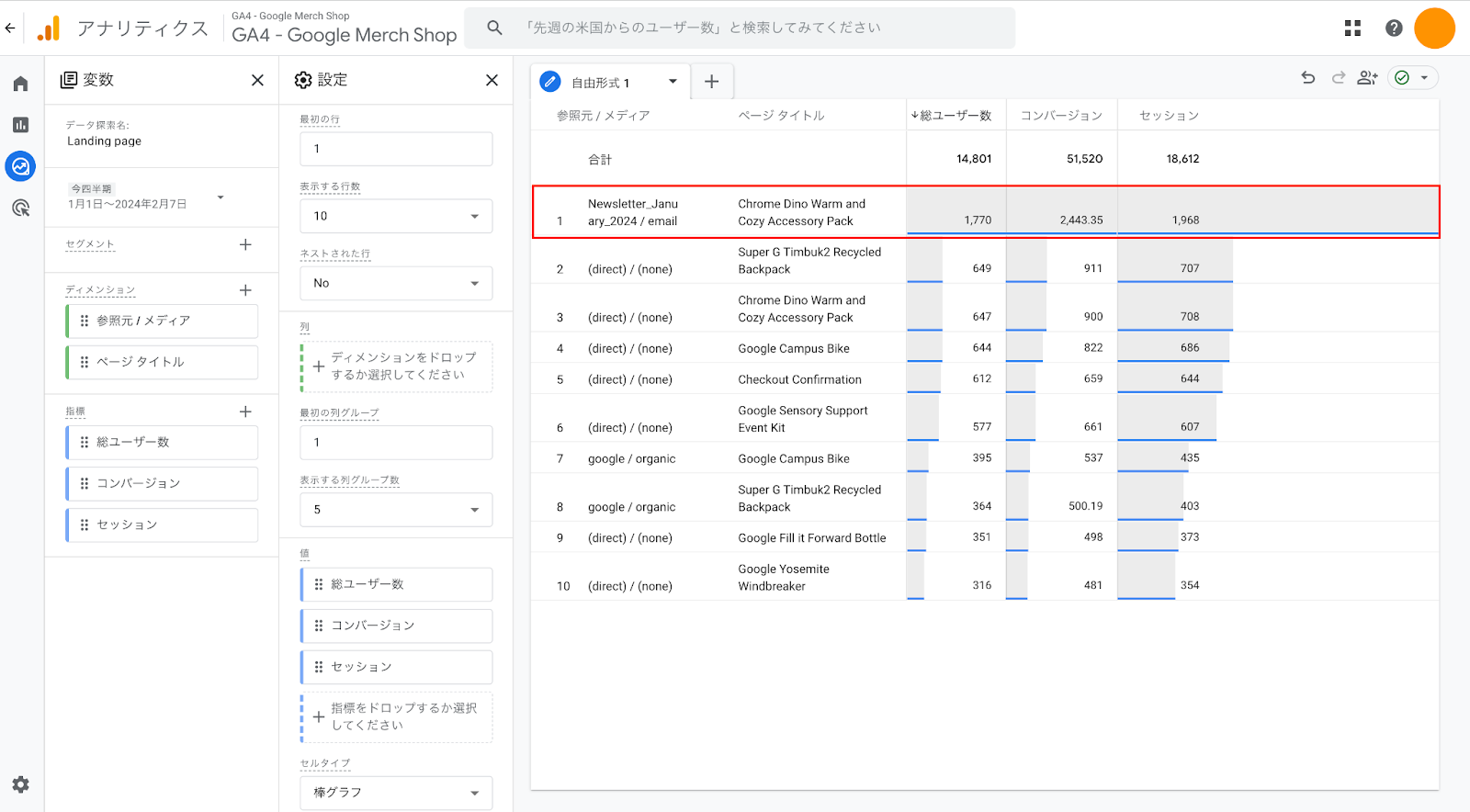Screen dimensions: 1470x812
Task: Click the share exploration people icon
Action: click(1368, 78)
